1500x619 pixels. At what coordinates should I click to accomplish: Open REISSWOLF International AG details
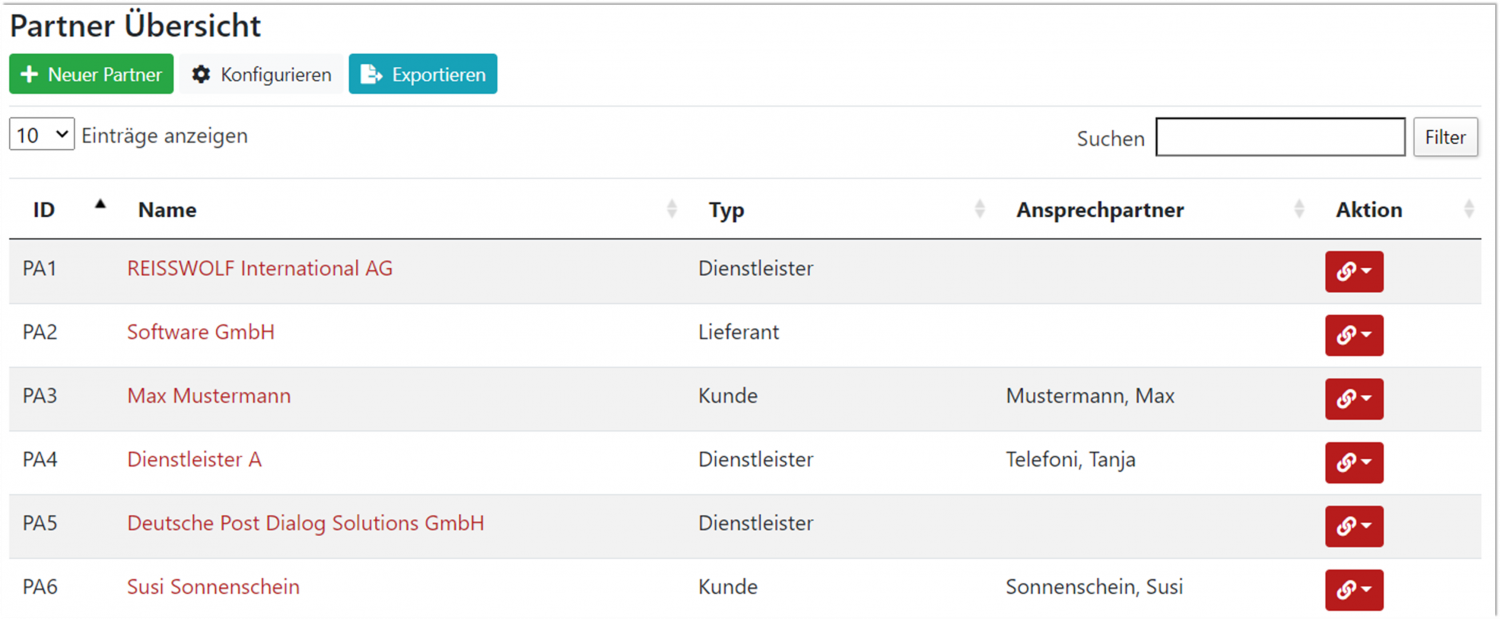coord(259,269)
